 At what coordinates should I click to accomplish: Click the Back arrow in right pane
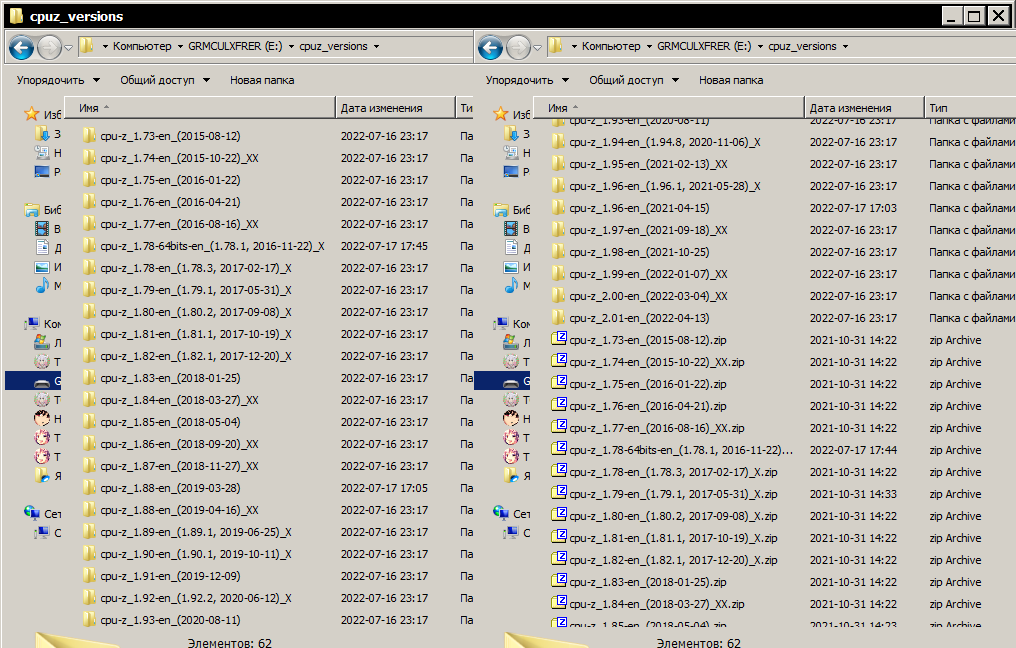tap(491, 47)
